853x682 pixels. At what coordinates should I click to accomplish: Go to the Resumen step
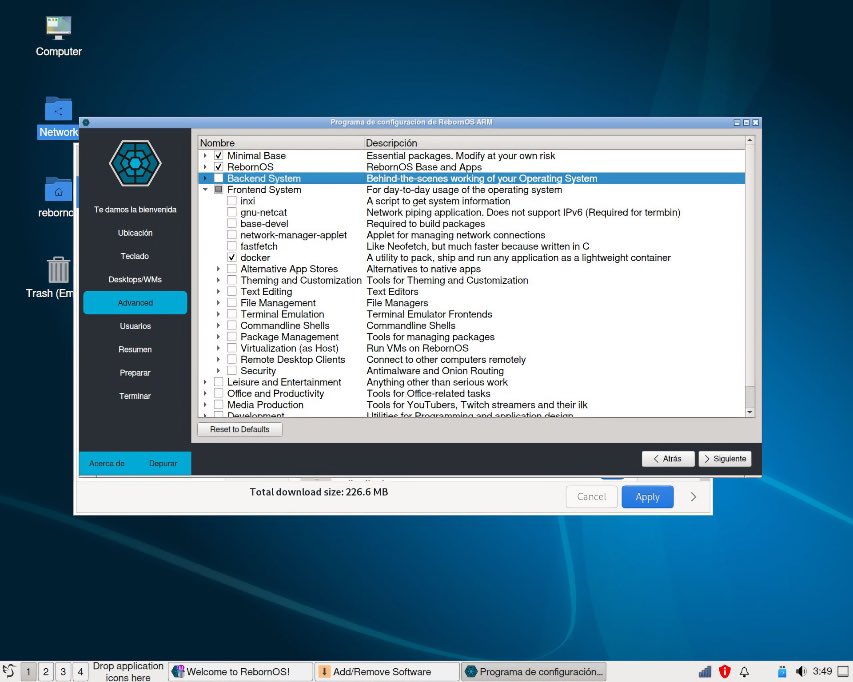pos(135,350)
